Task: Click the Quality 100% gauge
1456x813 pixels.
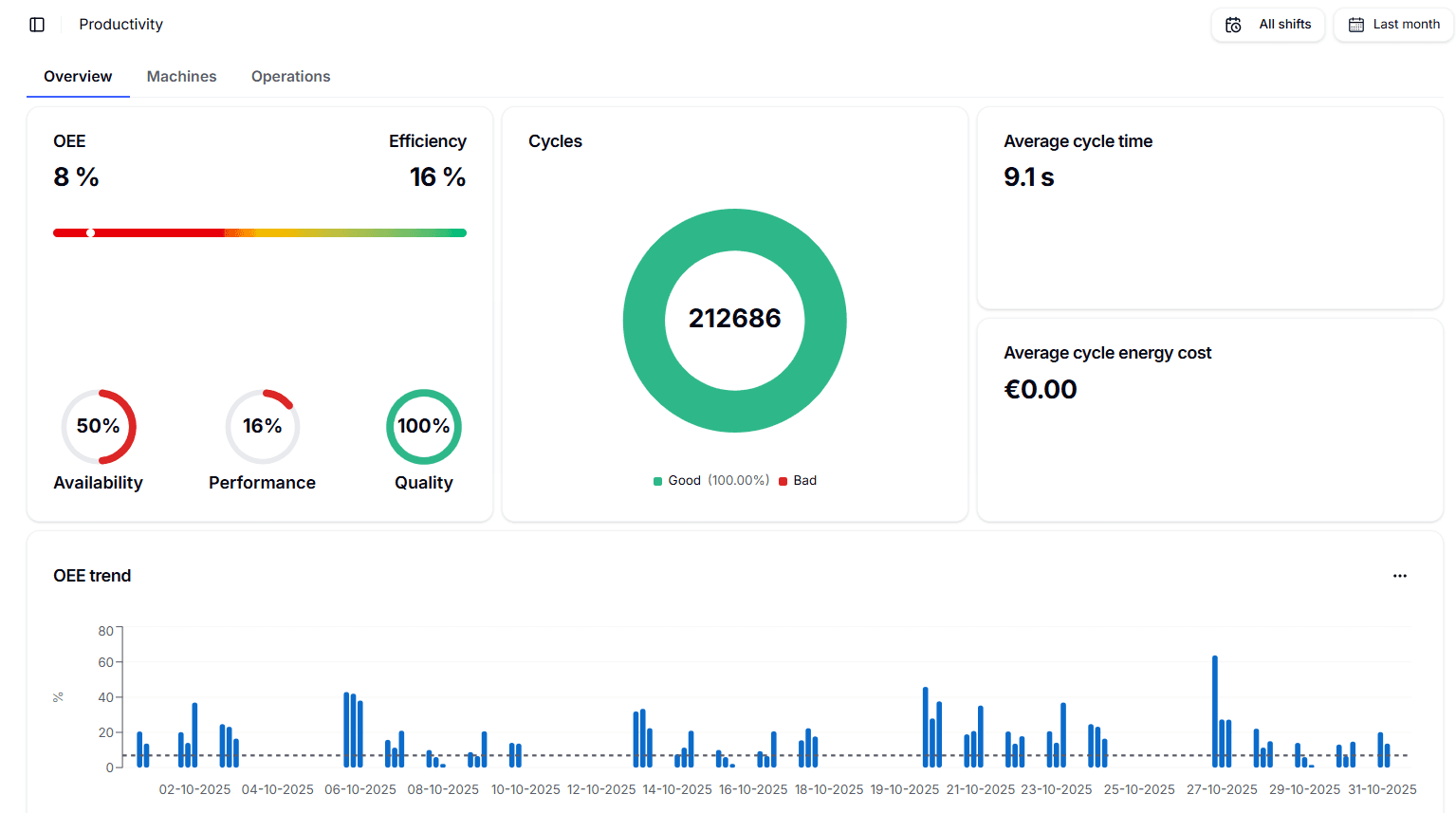Action: point(424,427)
